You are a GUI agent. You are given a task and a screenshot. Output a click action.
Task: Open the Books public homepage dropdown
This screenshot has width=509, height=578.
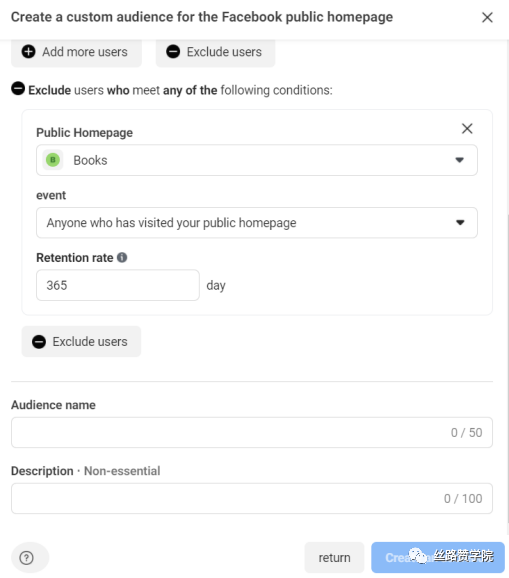(257, 160)
